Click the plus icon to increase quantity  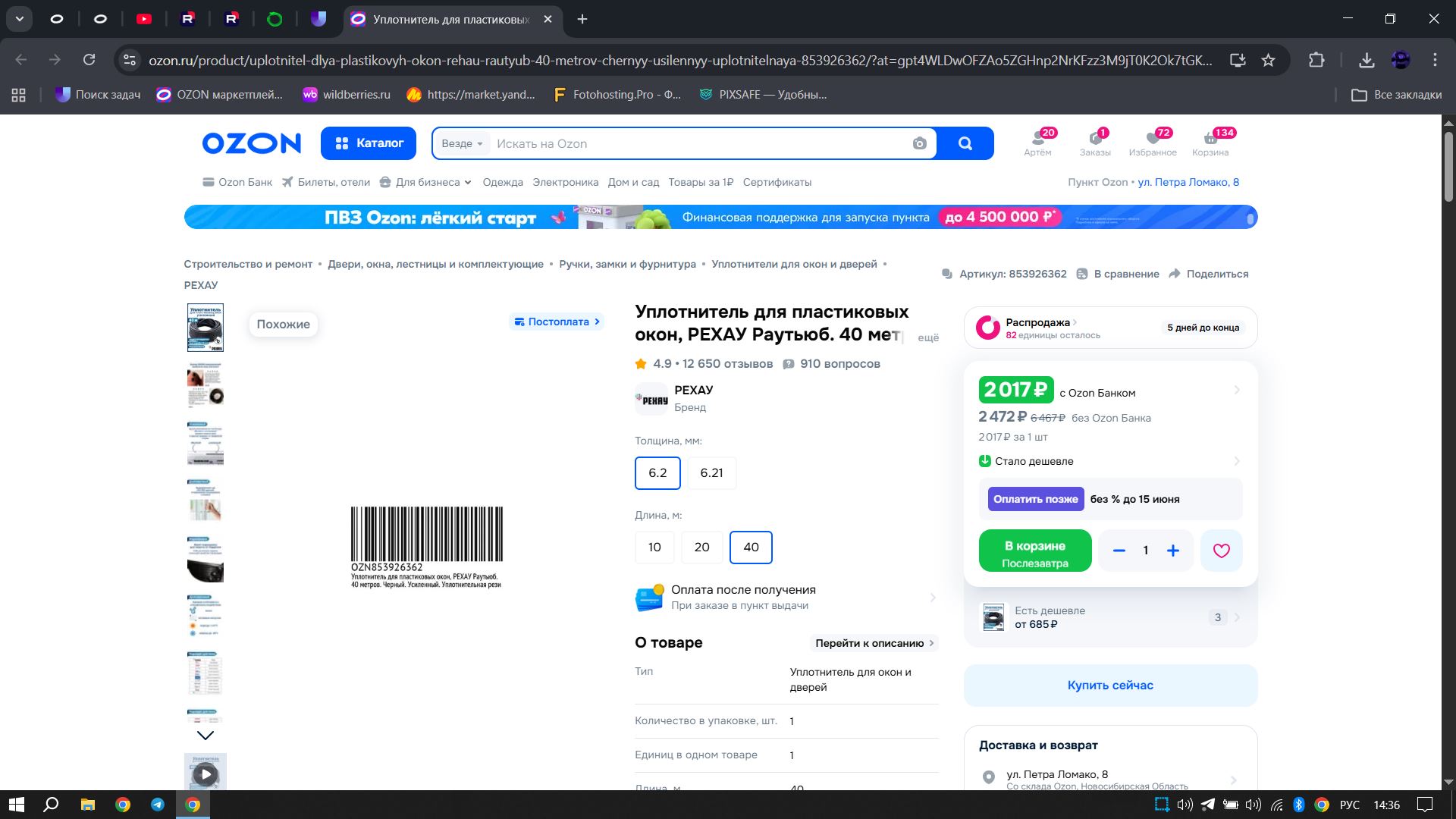tap(1172, 551)
